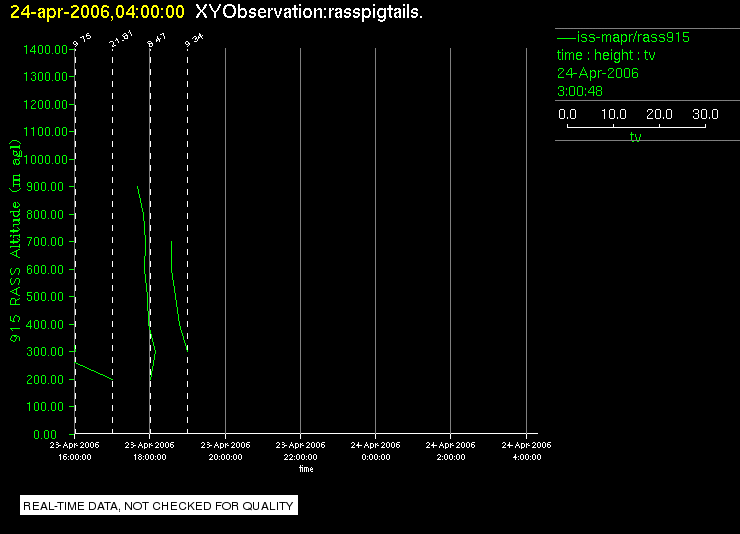Click the 16:00:00 time axis label

[75, 457]
